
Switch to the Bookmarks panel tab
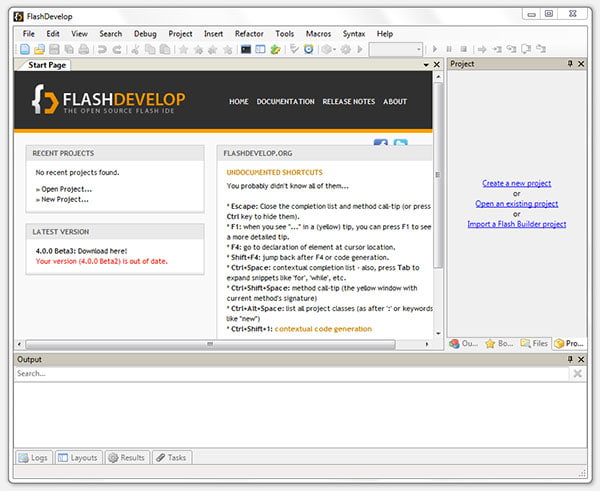pos(499,343)
